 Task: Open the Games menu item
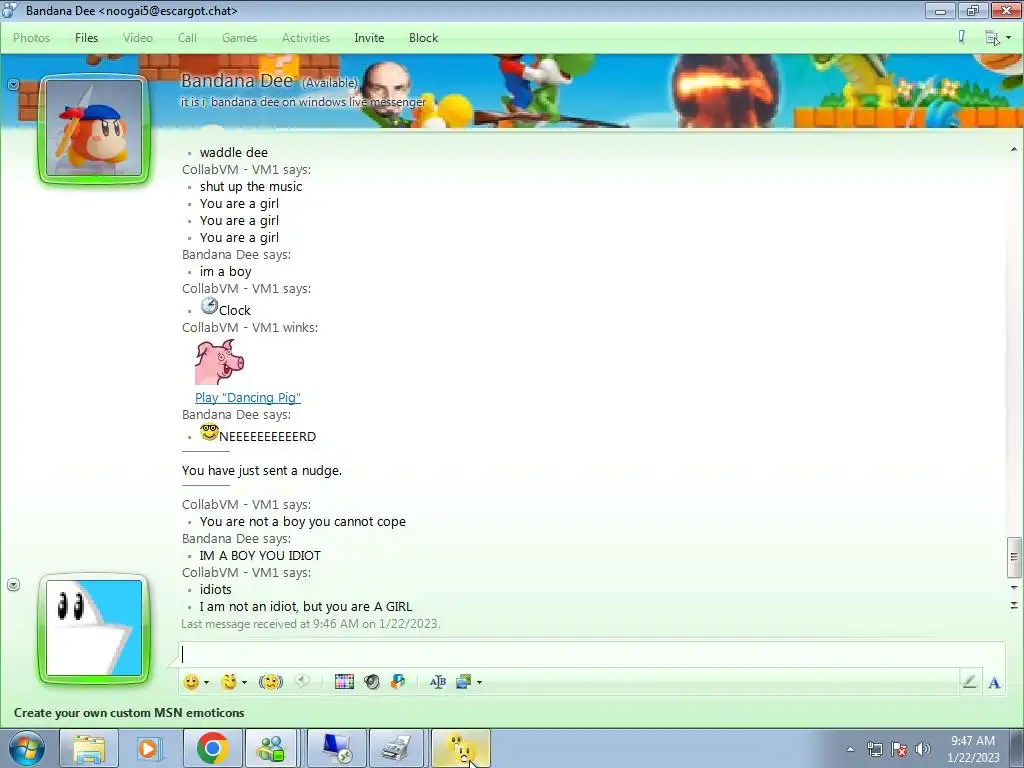239,38
